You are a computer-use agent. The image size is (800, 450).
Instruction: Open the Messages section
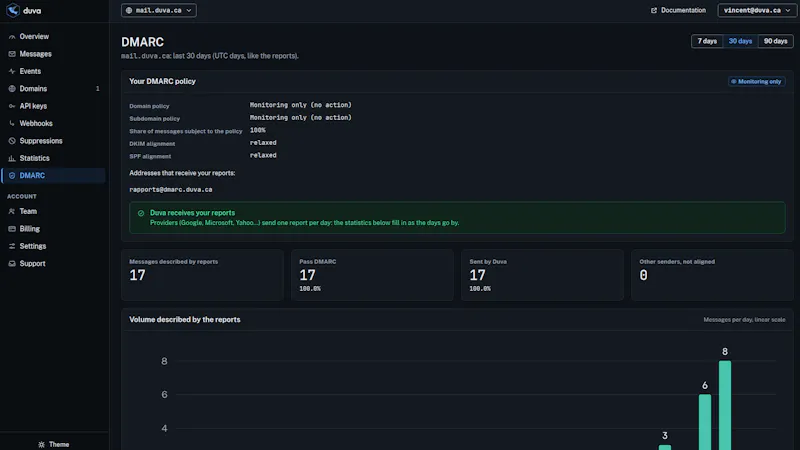(x=54, y=54)
